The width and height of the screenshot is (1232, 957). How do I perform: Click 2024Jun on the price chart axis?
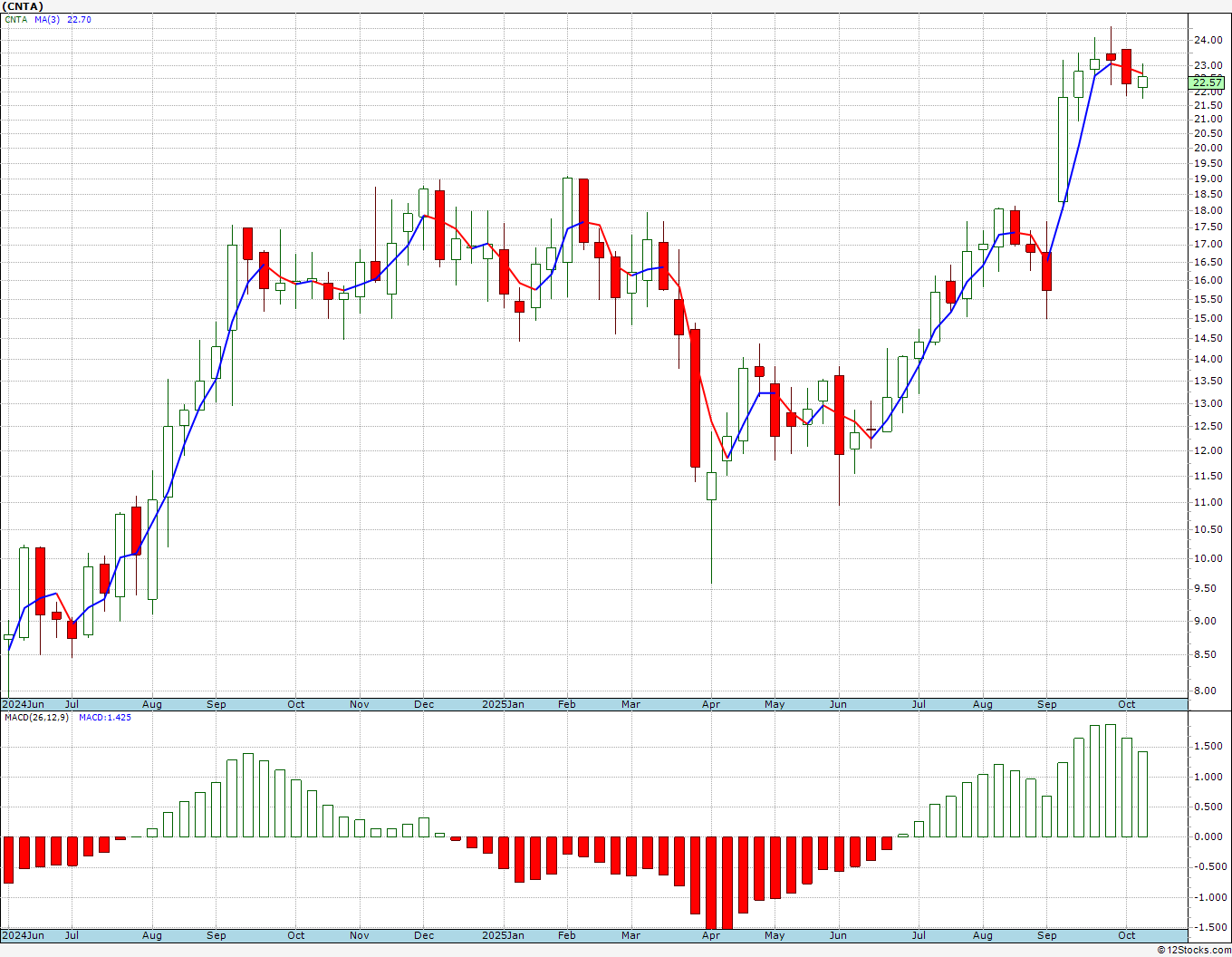(23, 704)
